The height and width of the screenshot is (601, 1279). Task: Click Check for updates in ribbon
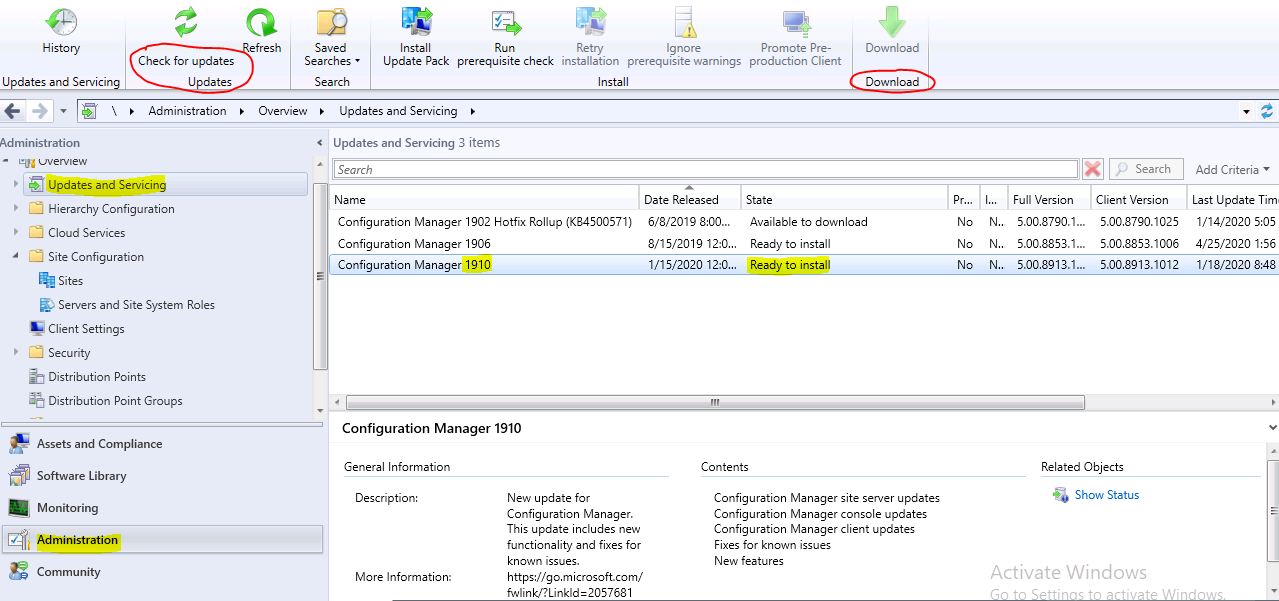(186, 38)
